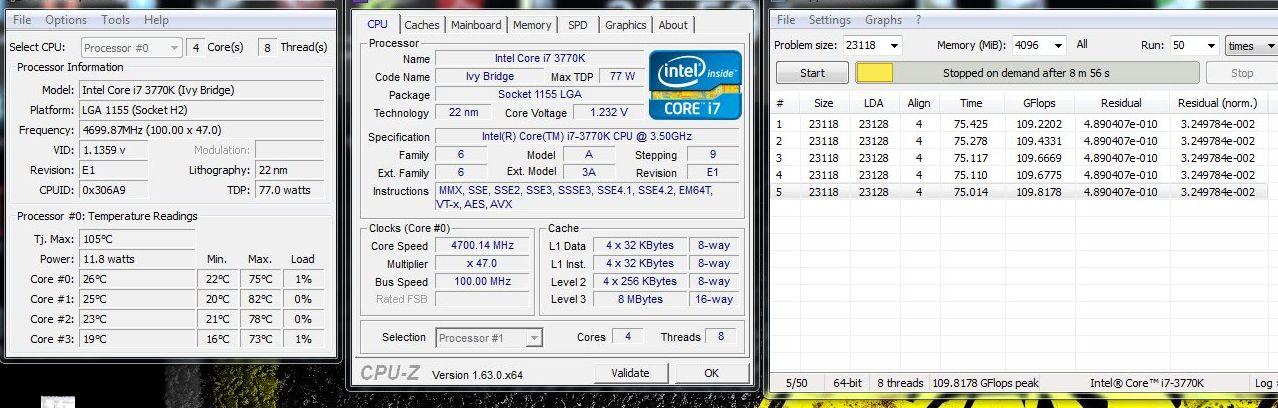The height and width of the screenshot is (408, 1278).
Task: Switch to the Caches tab in CPU-Z
Action: (422, 26)
